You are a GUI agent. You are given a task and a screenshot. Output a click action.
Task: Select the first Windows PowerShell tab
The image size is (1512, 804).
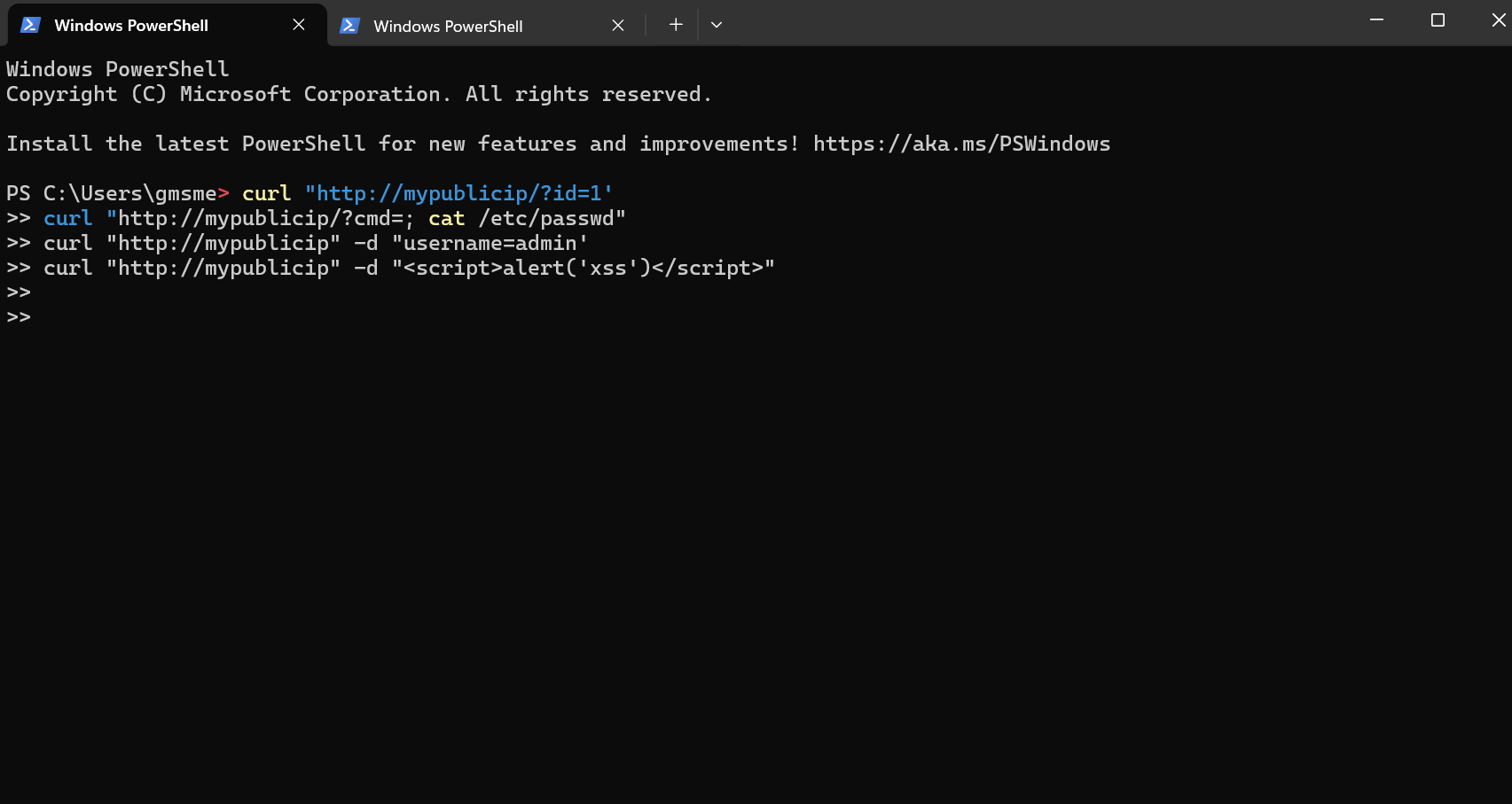167,25
